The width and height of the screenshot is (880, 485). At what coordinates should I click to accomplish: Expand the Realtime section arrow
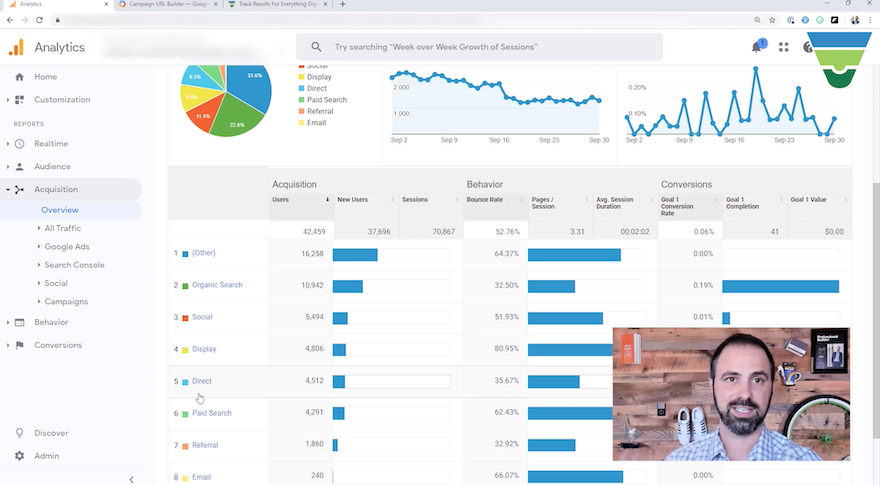pos(8,144)
